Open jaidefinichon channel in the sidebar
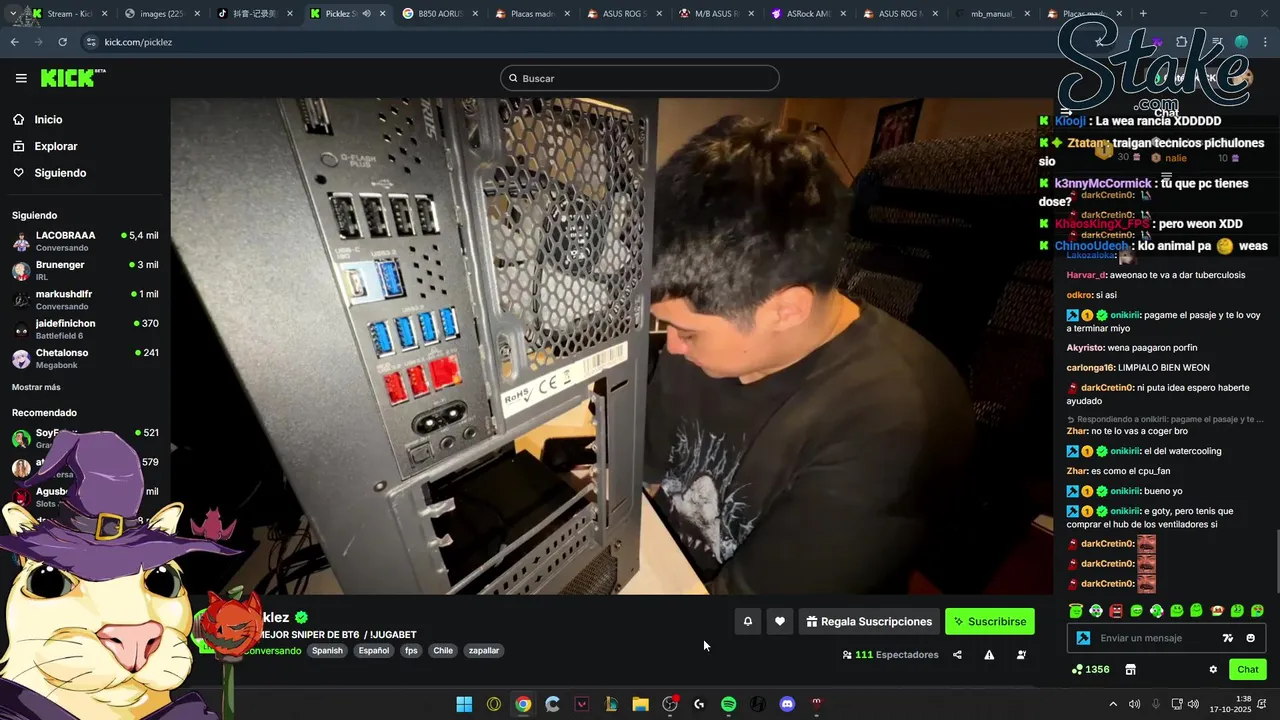This screenshot has height=720, width=1280. pos(85,329)
